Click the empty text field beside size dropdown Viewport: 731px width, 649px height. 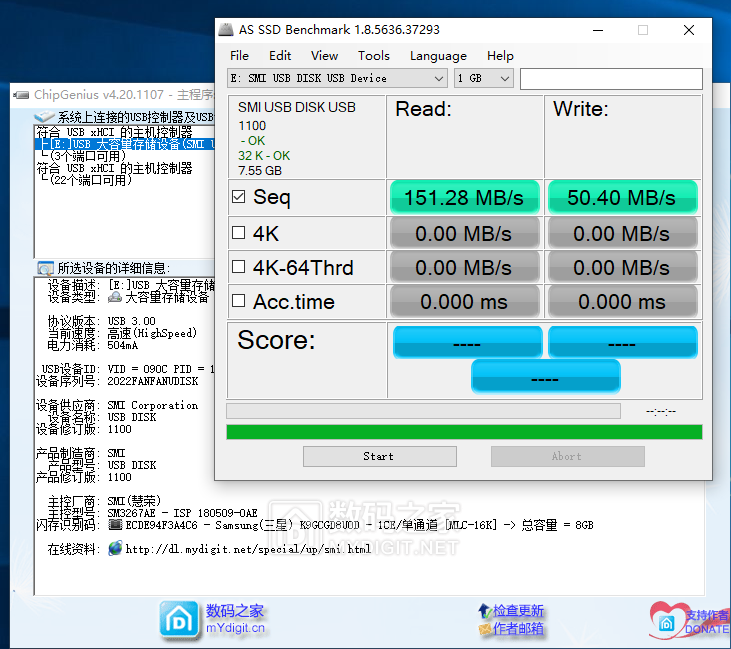(611, 78)
